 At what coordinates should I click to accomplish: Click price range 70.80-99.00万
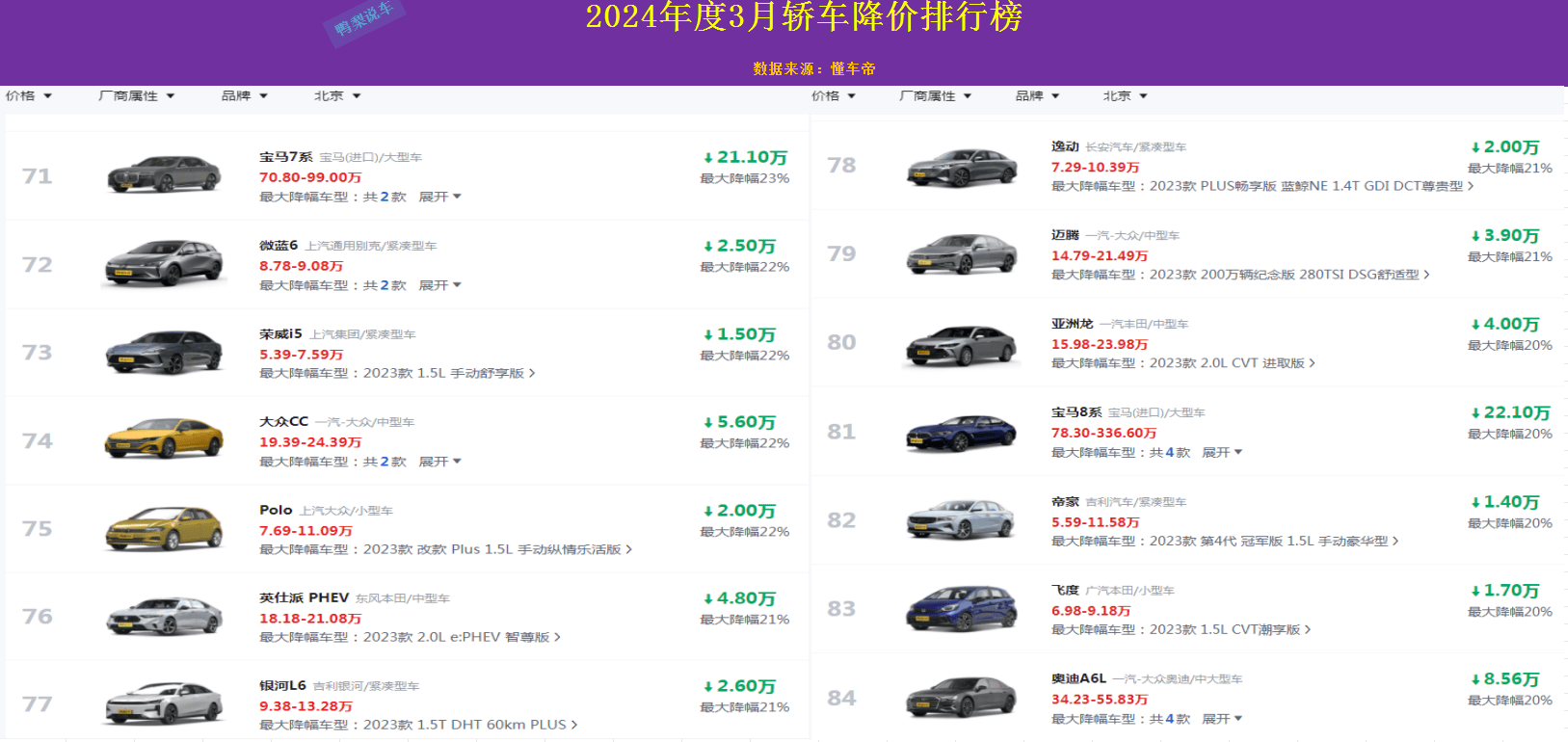click(310, 177)
